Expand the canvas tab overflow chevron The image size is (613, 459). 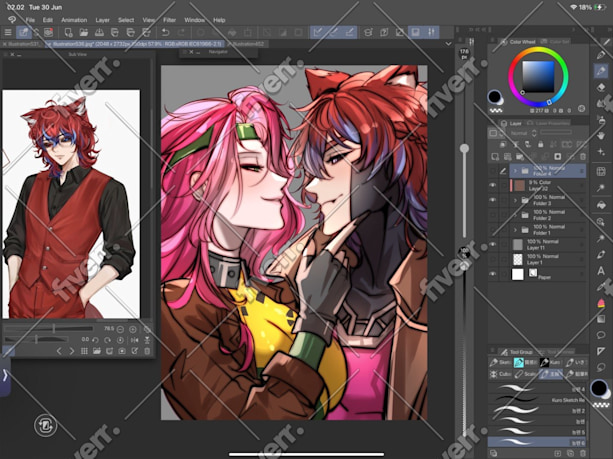point(448,44)
